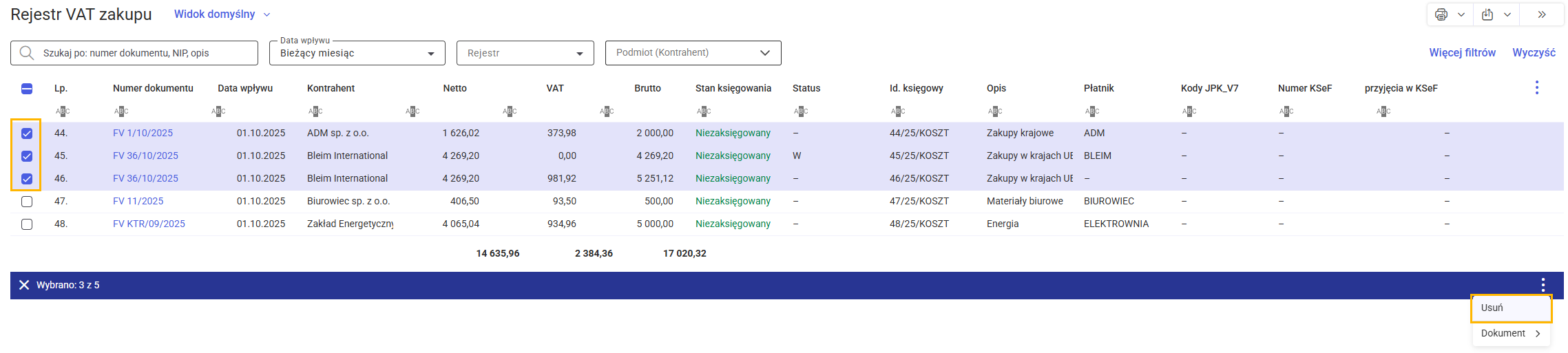Open the Data wpływu period dropdown
The height and width of the screenshot is (353, 1568).
tap(357, 53)
